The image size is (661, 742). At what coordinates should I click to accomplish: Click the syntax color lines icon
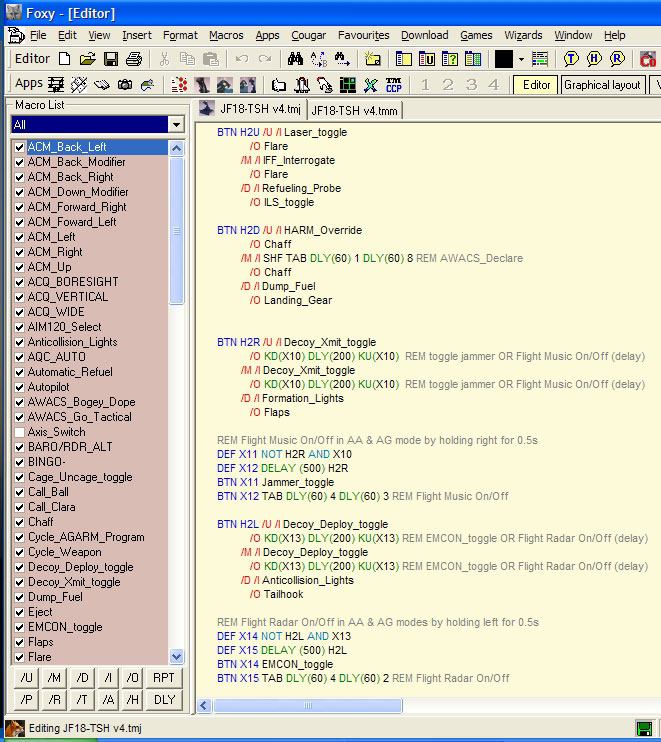[540, 59]
